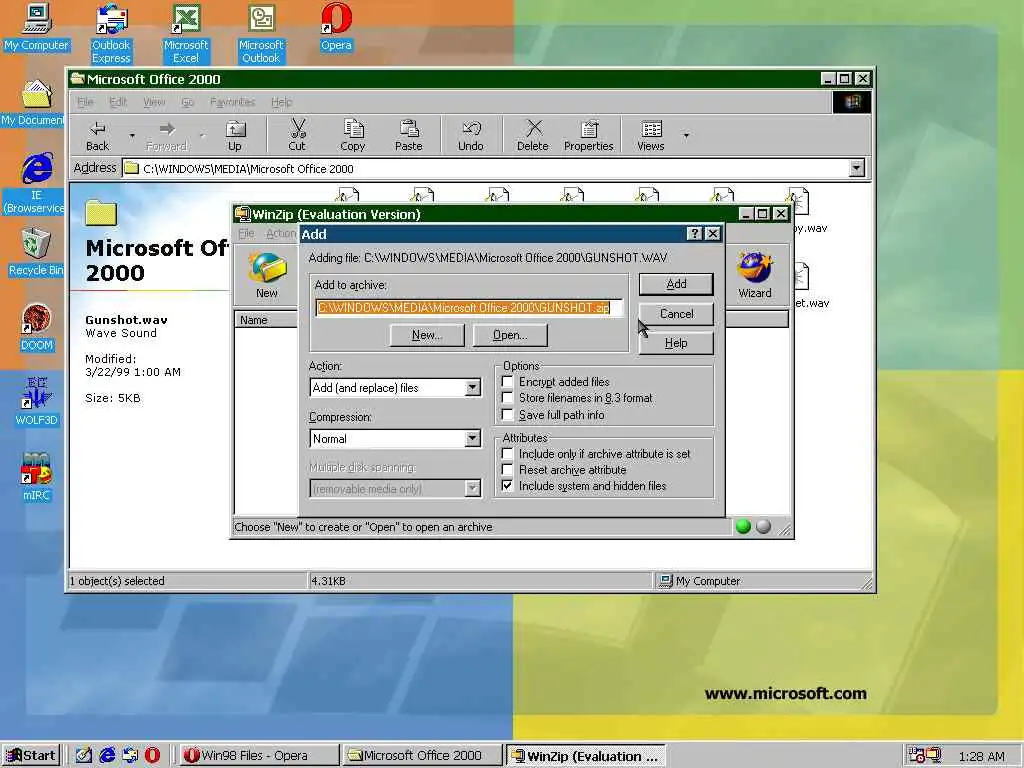Click Views toolbar button
Viewport: 1024px width, 768px height.
click(651, 136)
